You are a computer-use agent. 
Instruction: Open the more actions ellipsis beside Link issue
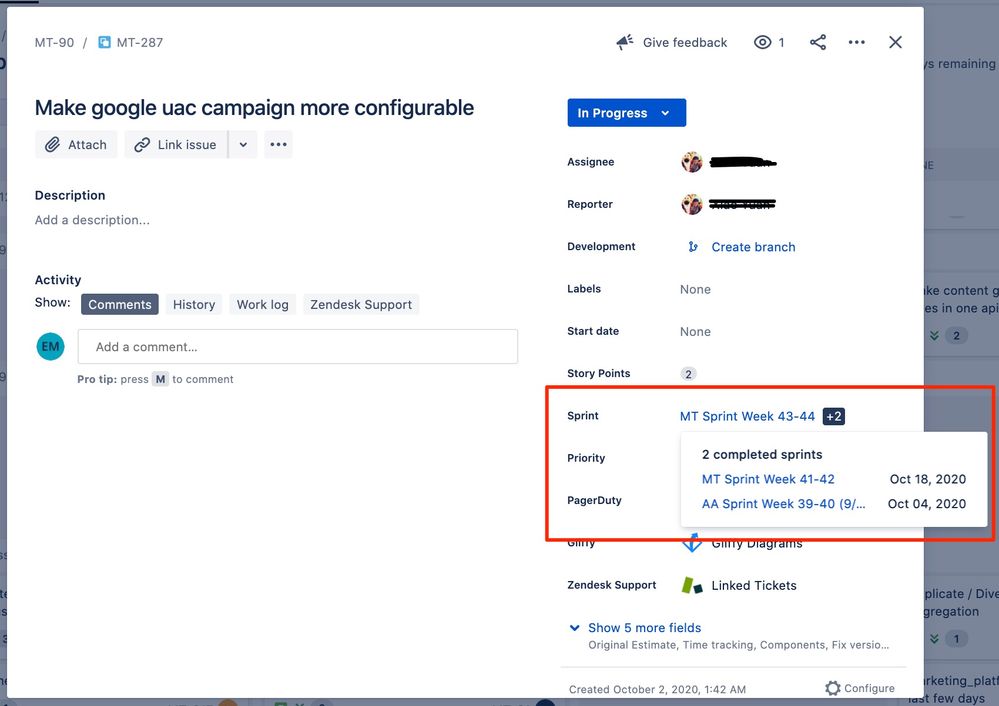[278, 145]
